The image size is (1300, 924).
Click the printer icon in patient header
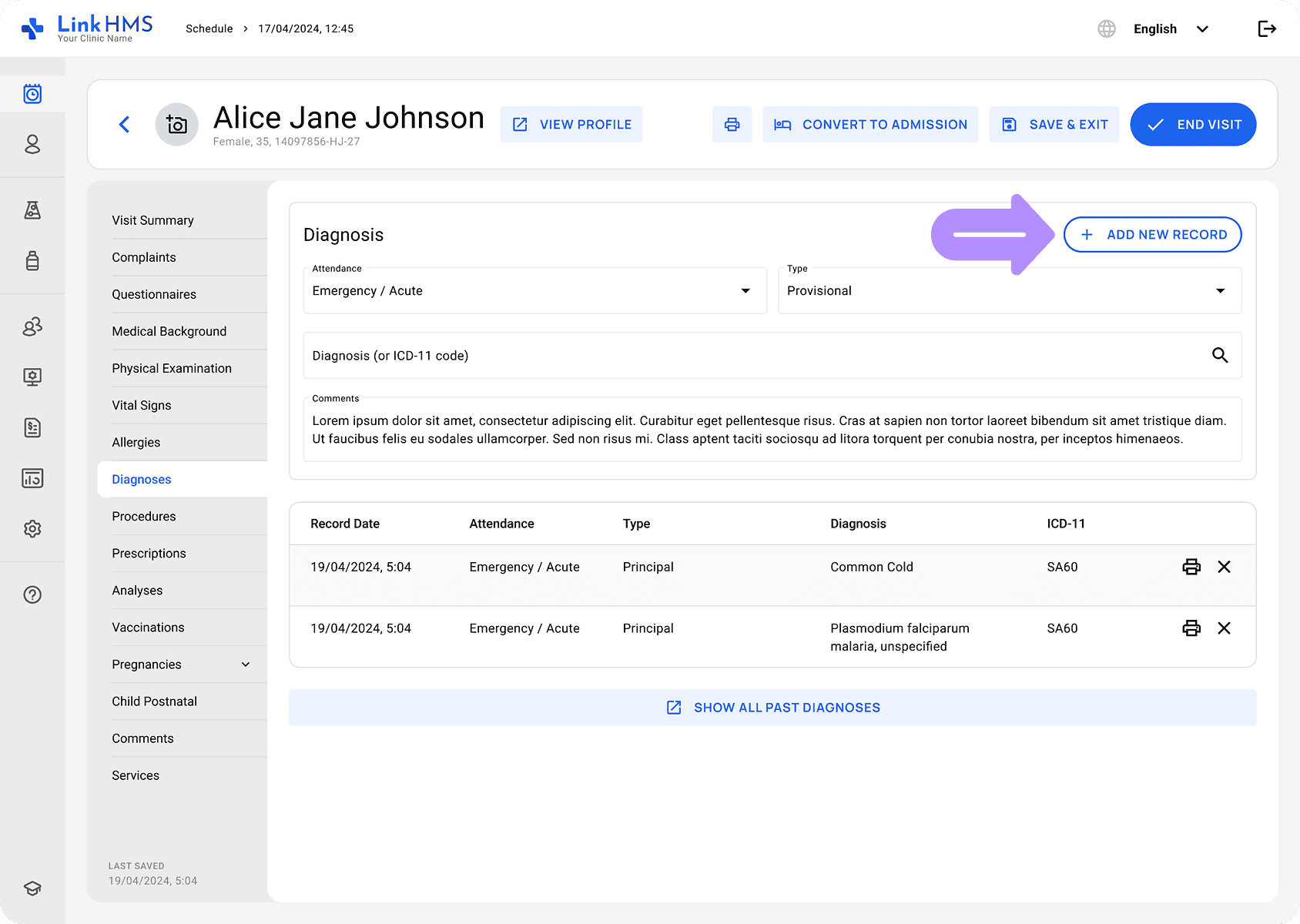[x=732, y=125]
